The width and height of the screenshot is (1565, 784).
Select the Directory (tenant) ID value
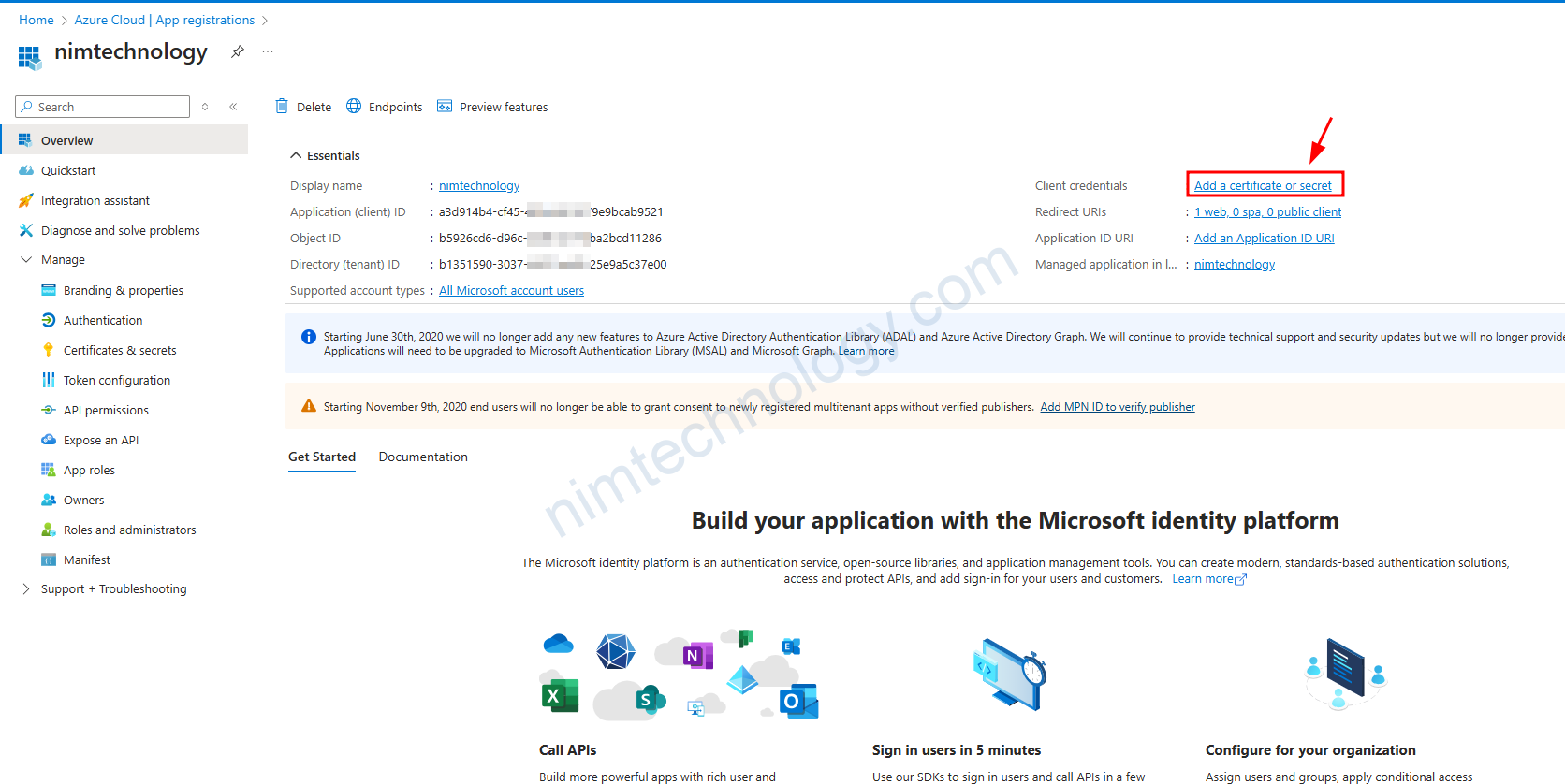pos(553,264)
